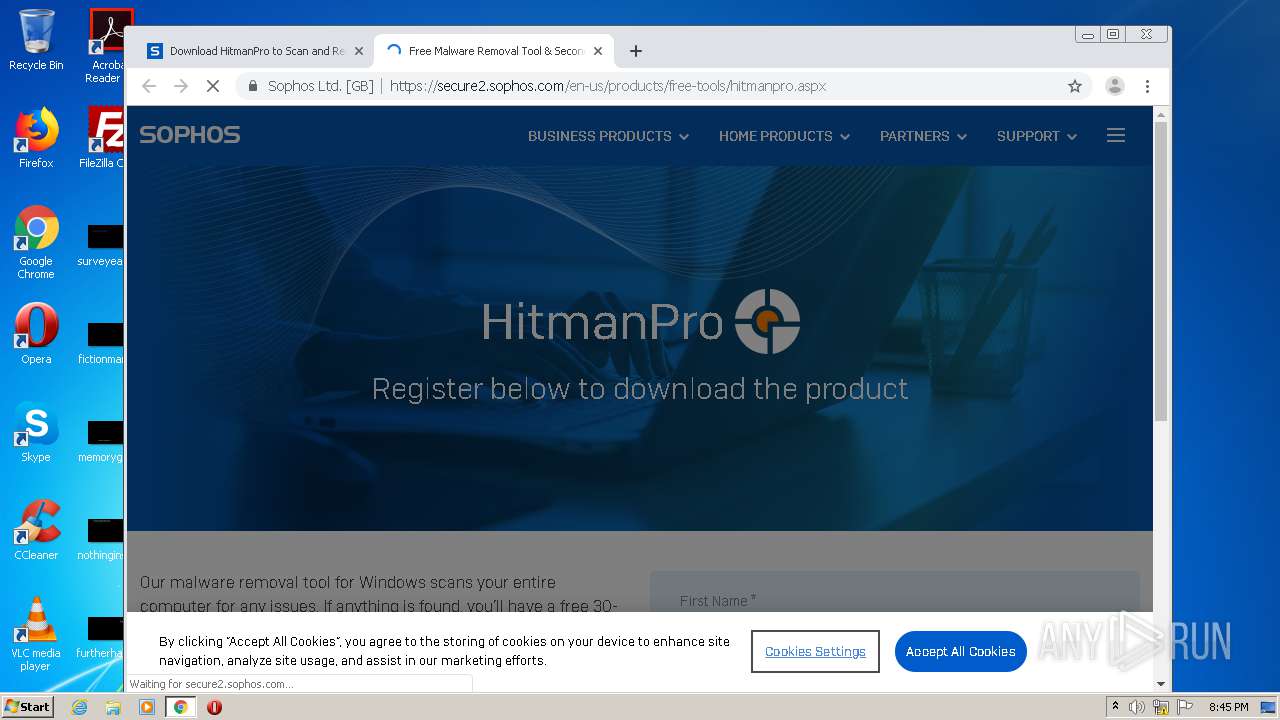The image size is (1280, 720).
Task: Close the Free Malware Removal Tool tab
Action: 598,51
